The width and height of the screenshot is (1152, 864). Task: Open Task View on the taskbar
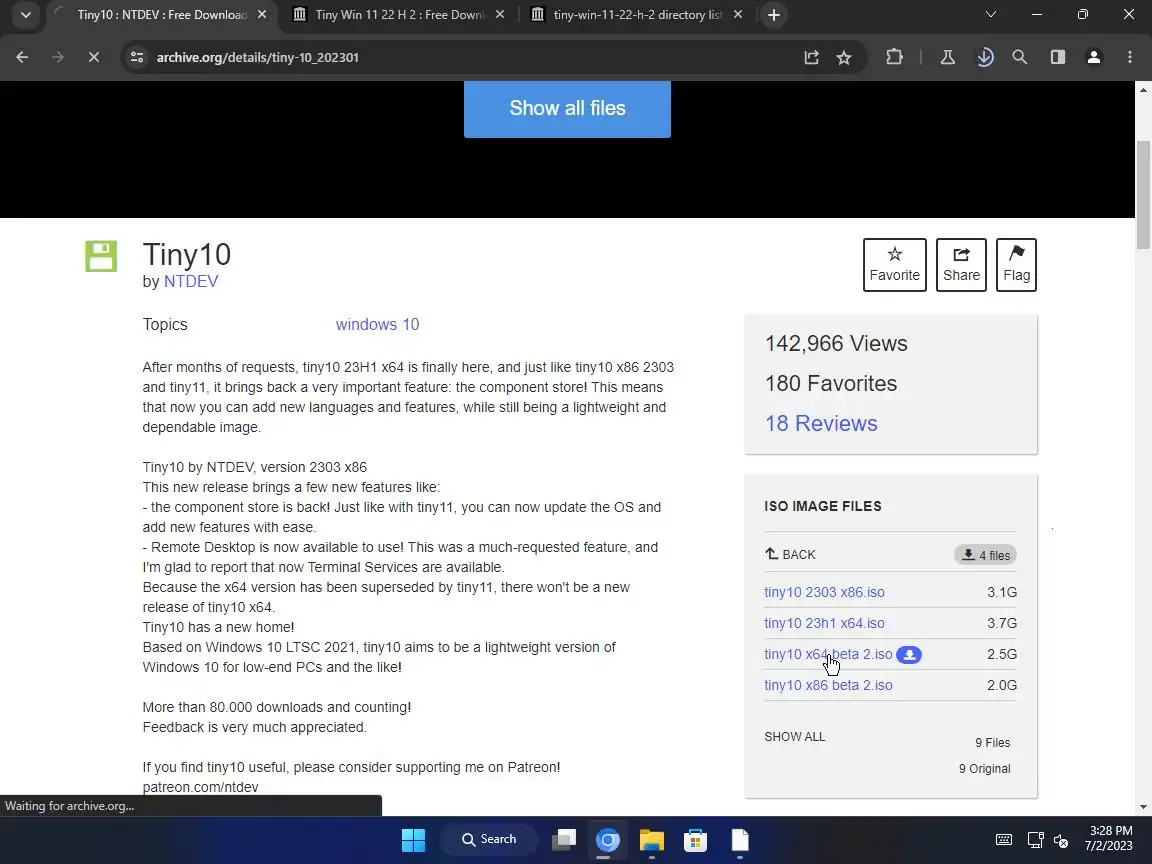(564, 840)
